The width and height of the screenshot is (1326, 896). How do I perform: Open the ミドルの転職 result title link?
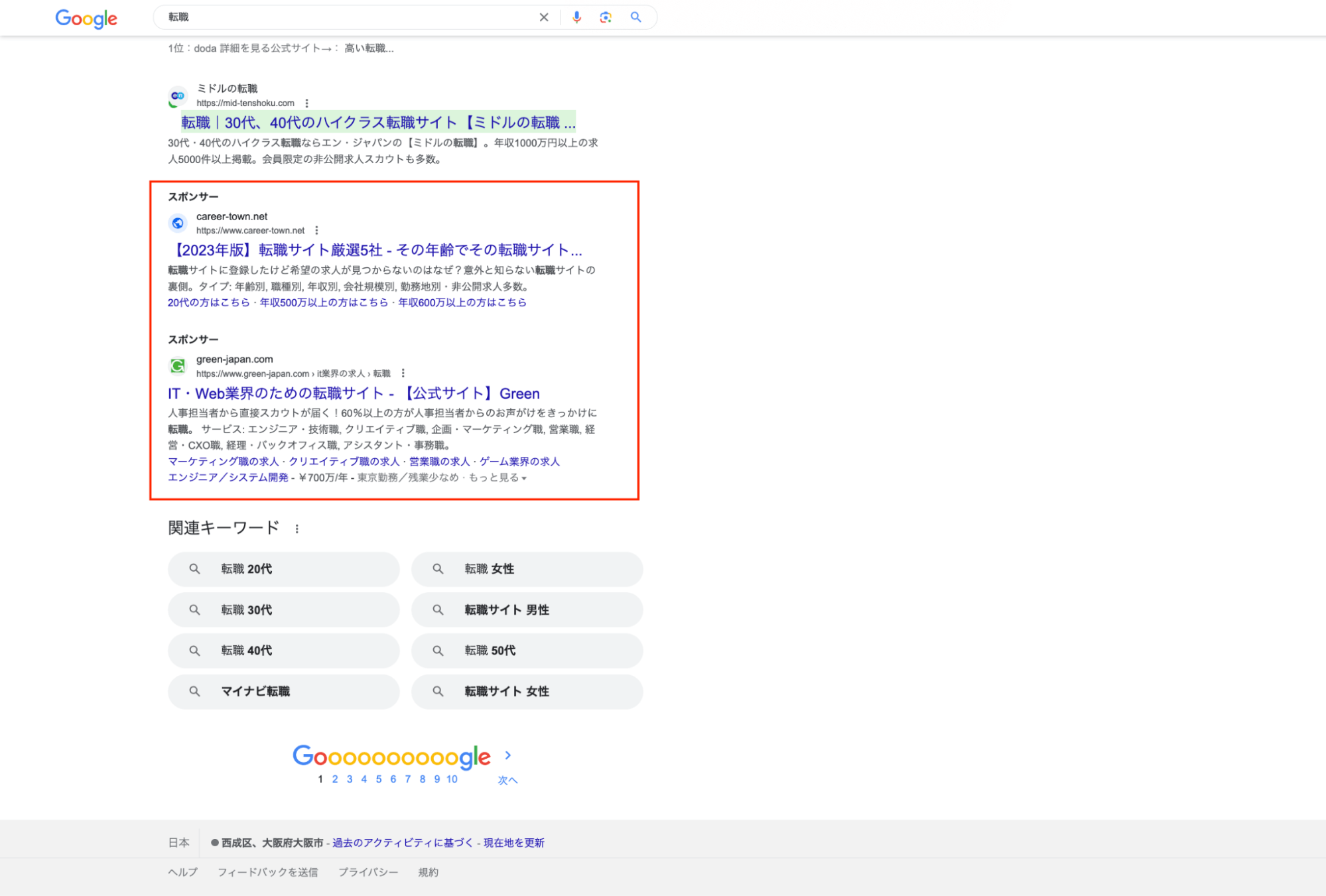(378, 123)
